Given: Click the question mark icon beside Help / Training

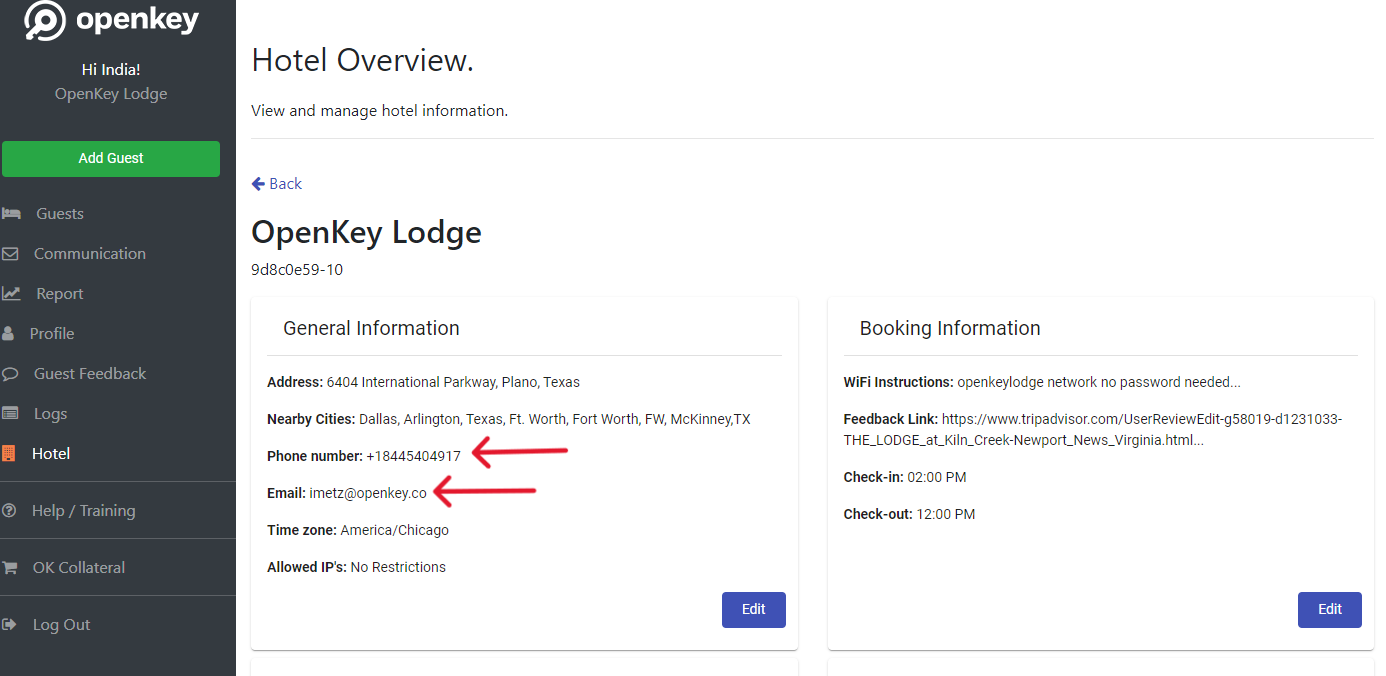Looking at the screenshot, I should pyautogui.click(x=9, y=511).
